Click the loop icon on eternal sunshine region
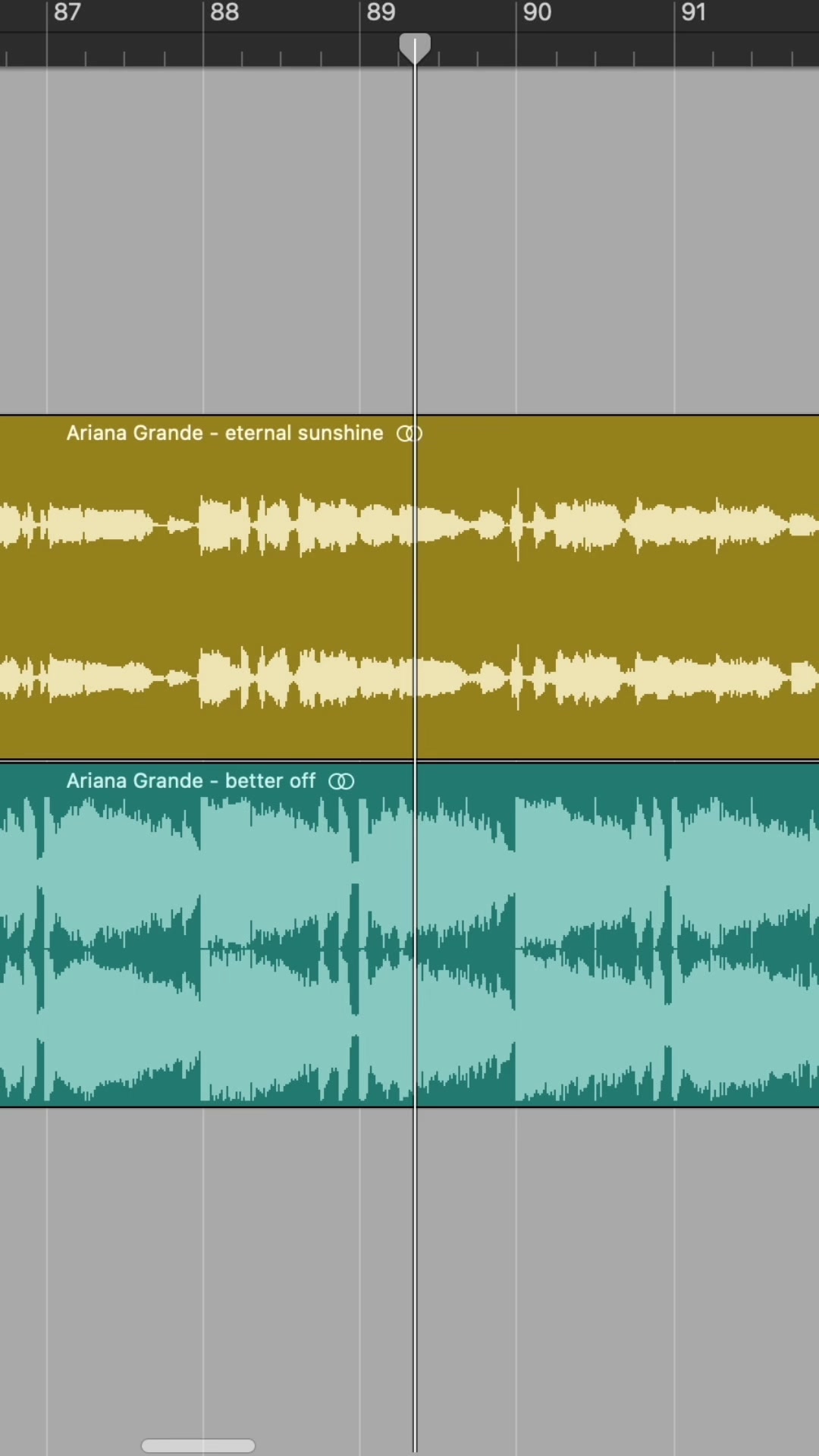819x1456 pixels. tap(409, 433)
